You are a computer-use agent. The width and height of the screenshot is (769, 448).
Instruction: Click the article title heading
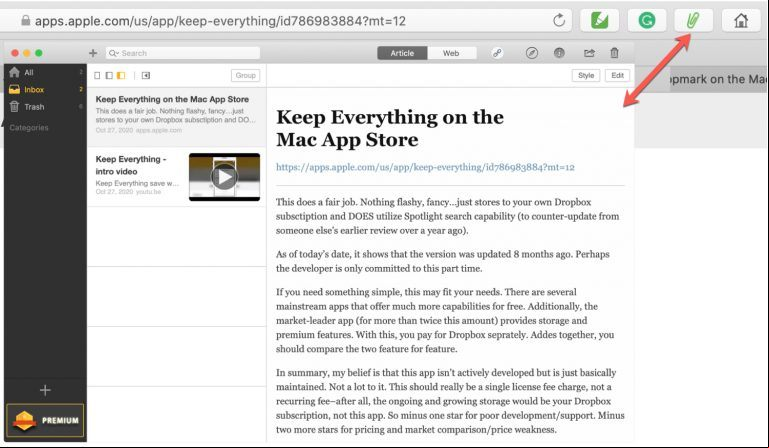(390, 128)
